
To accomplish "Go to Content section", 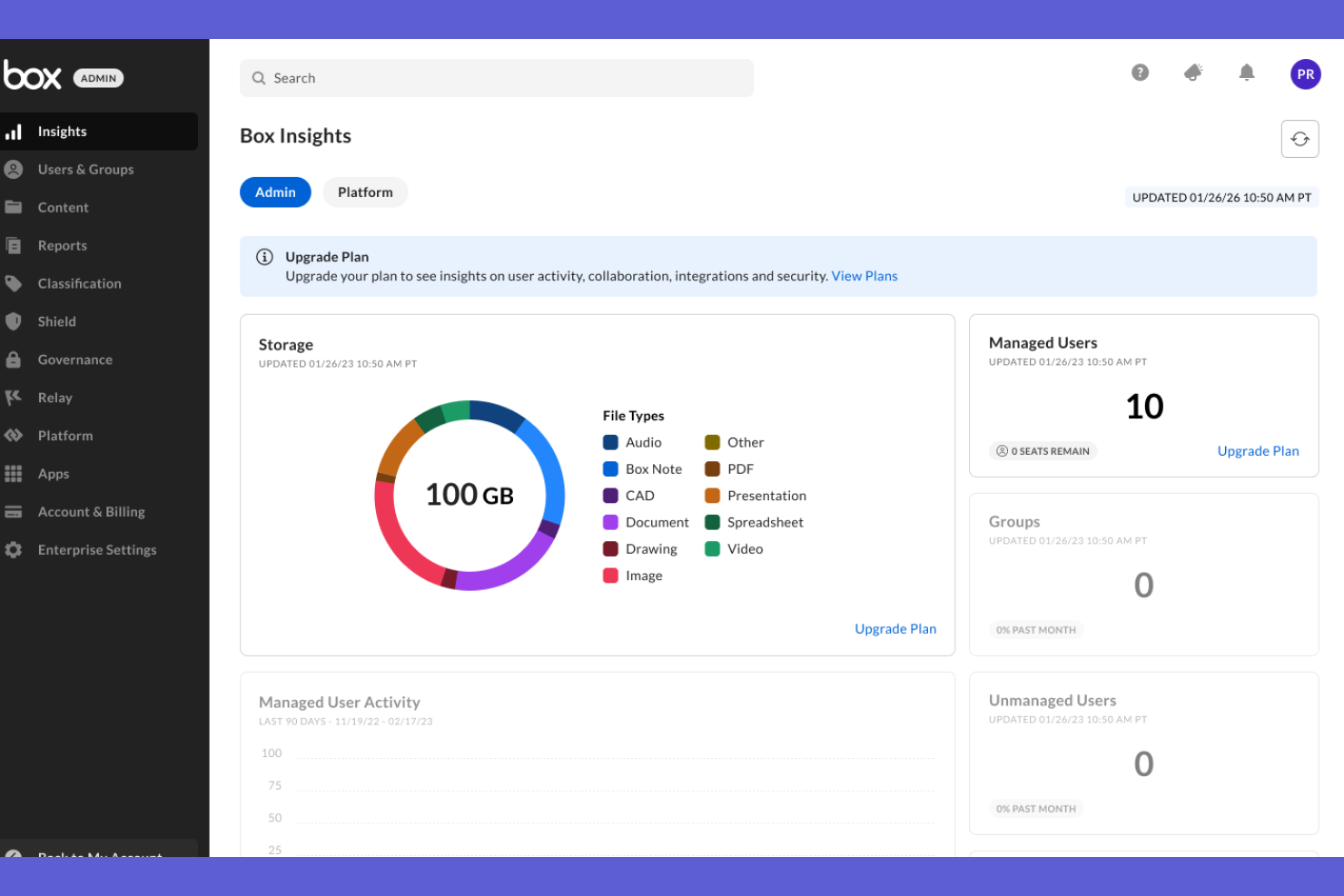I will coord(99,208).
